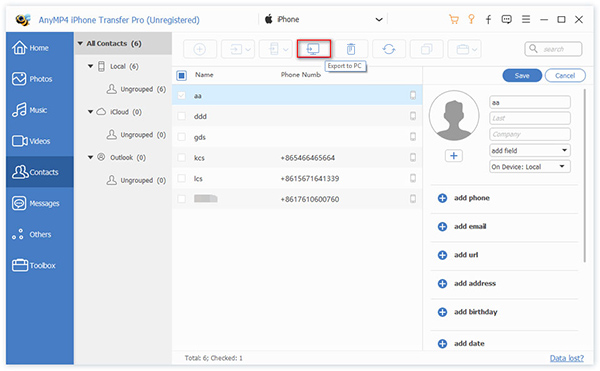This screenshot has height=371, width=600.
Task: Click the add date plus icon
Action: click(442, 343)
